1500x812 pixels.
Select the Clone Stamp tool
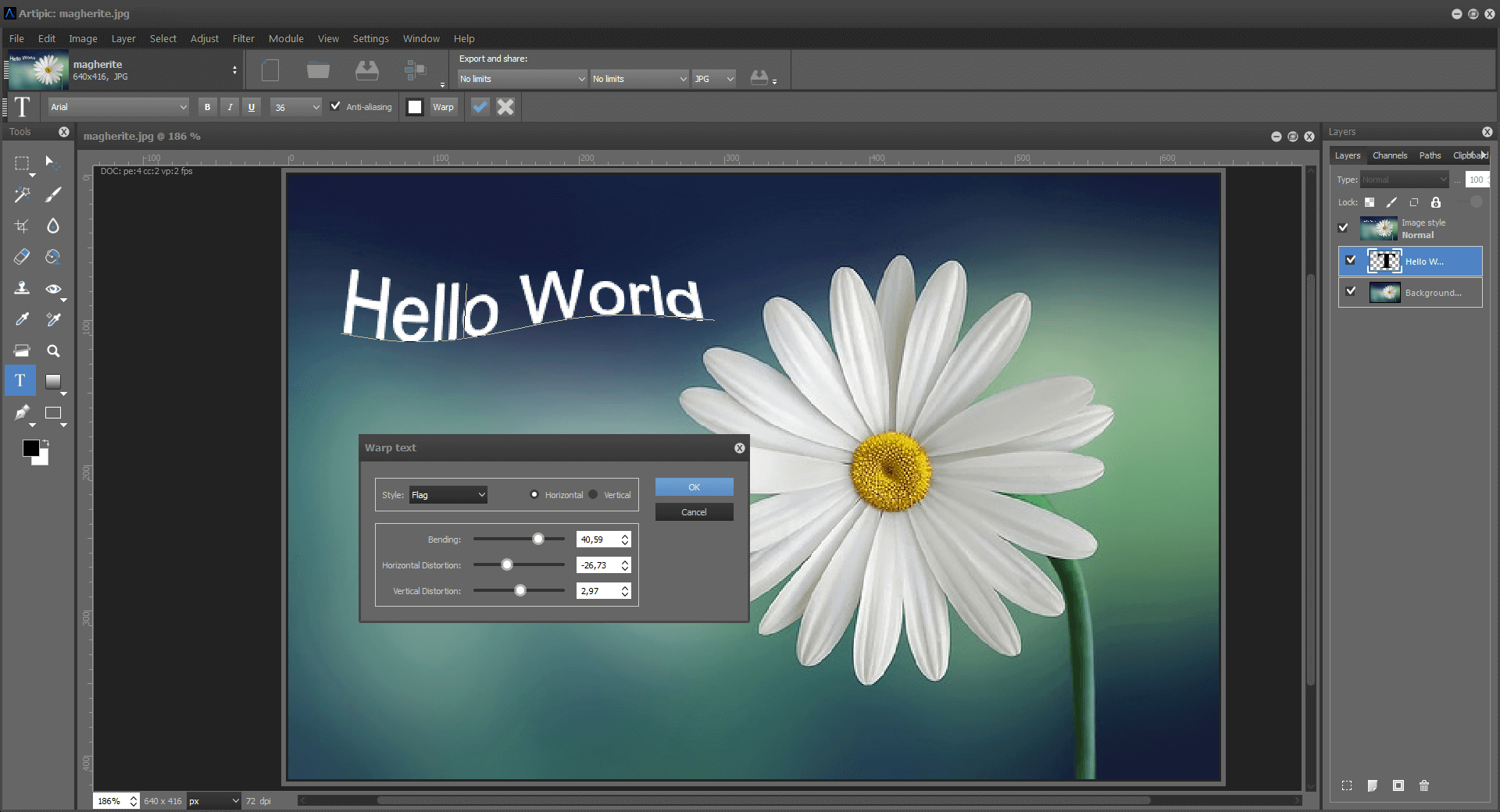[x=22, y=288]
